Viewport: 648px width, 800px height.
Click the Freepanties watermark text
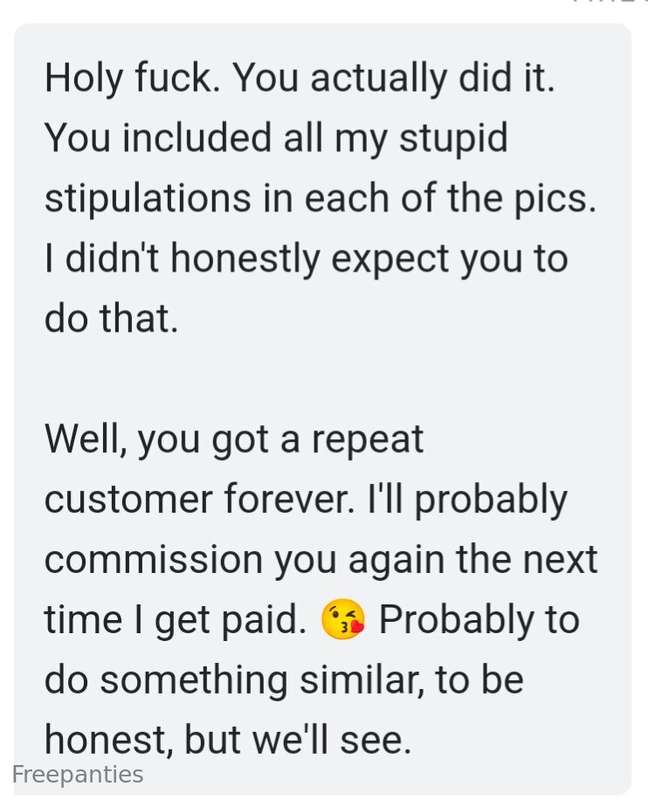[77, 775]
